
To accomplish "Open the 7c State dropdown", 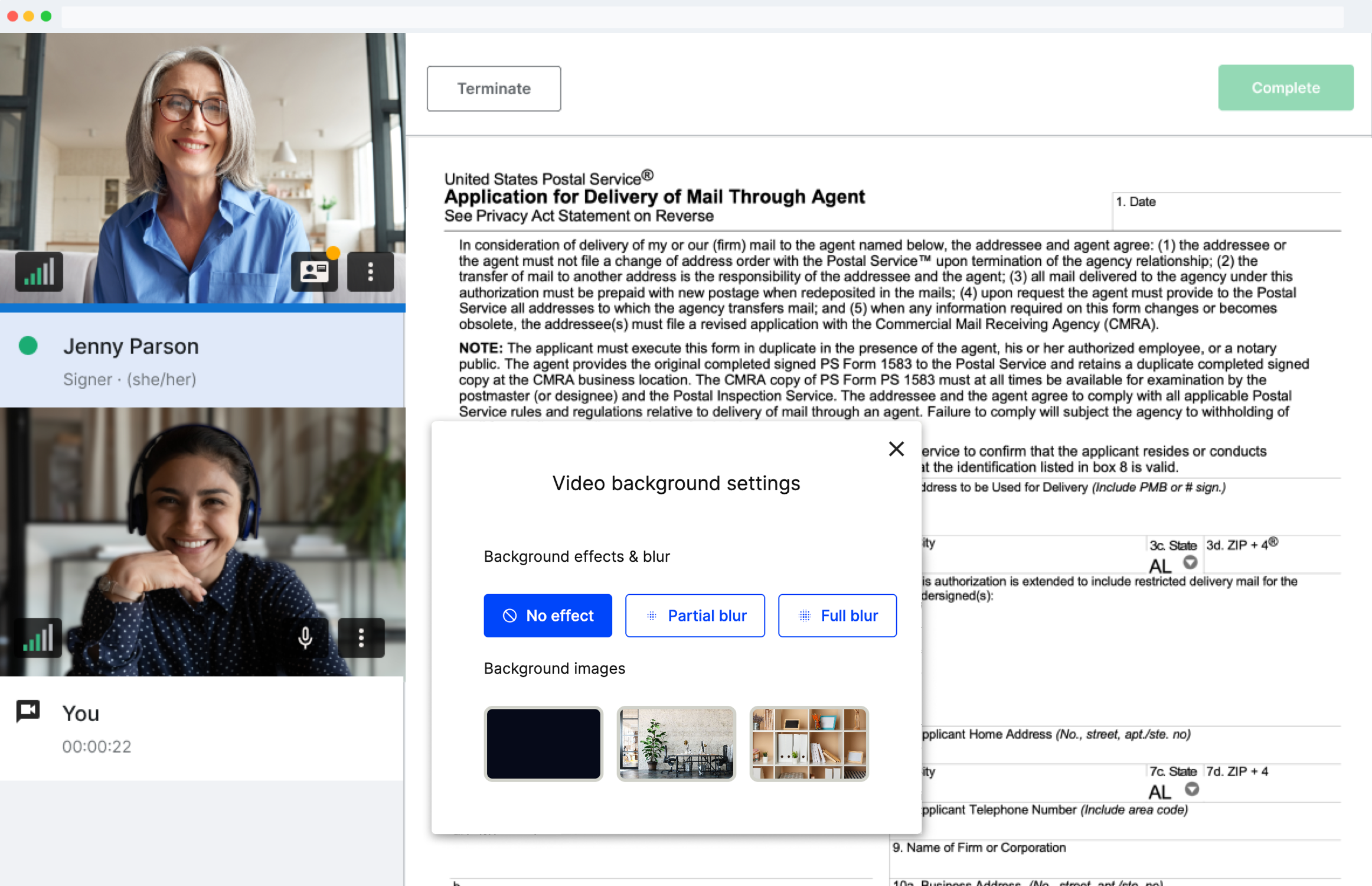I will click(x=1191, y=789).
